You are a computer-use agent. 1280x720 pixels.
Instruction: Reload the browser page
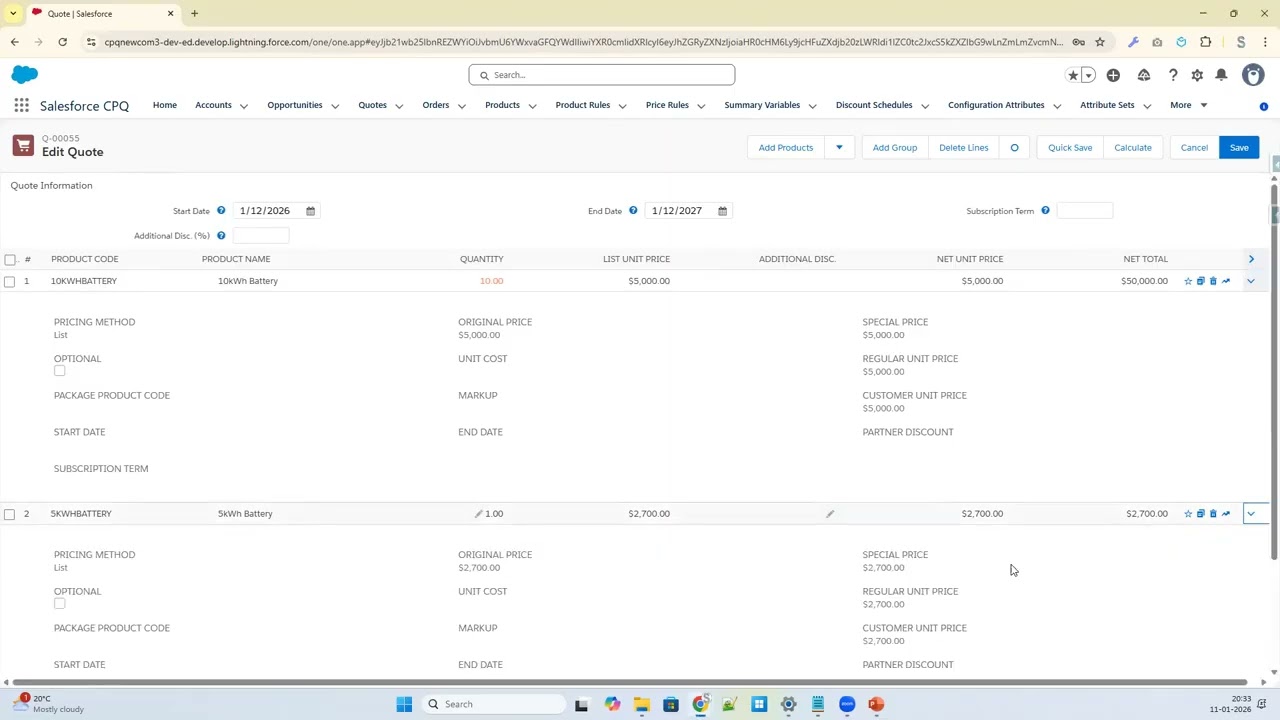pos(62,42)
